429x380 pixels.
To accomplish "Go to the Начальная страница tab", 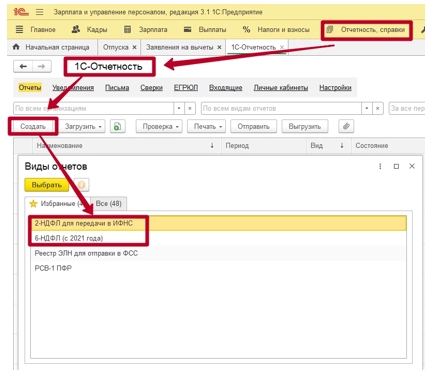I will click(51, 47).
